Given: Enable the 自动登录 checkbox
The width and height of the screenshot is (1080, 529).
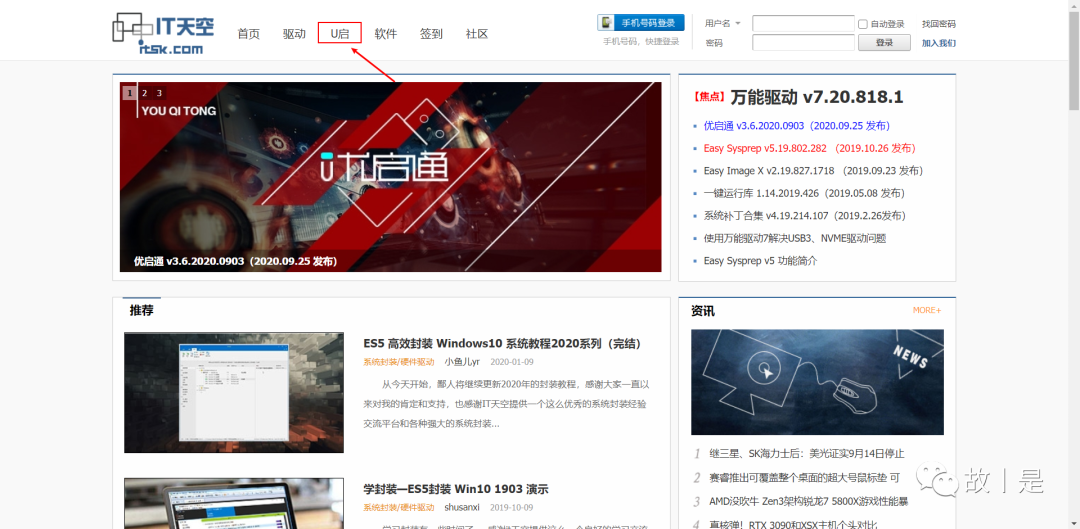Looking at the screenshot, I should point(863,24).
